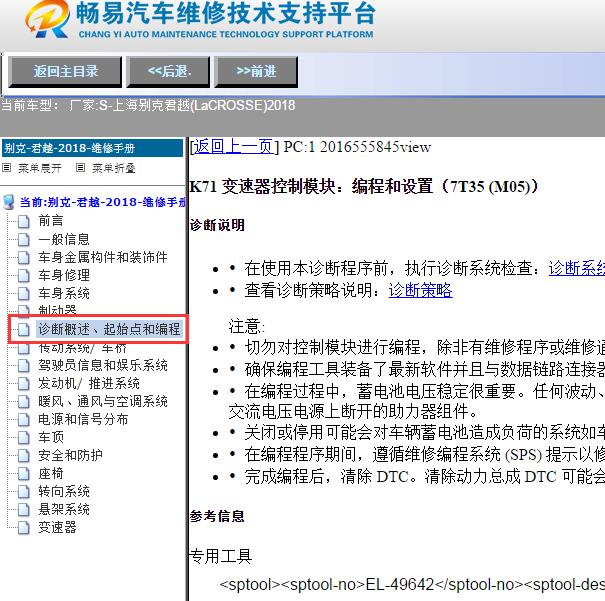Click the page icon next to 电源和信号分布

point(24,420)
